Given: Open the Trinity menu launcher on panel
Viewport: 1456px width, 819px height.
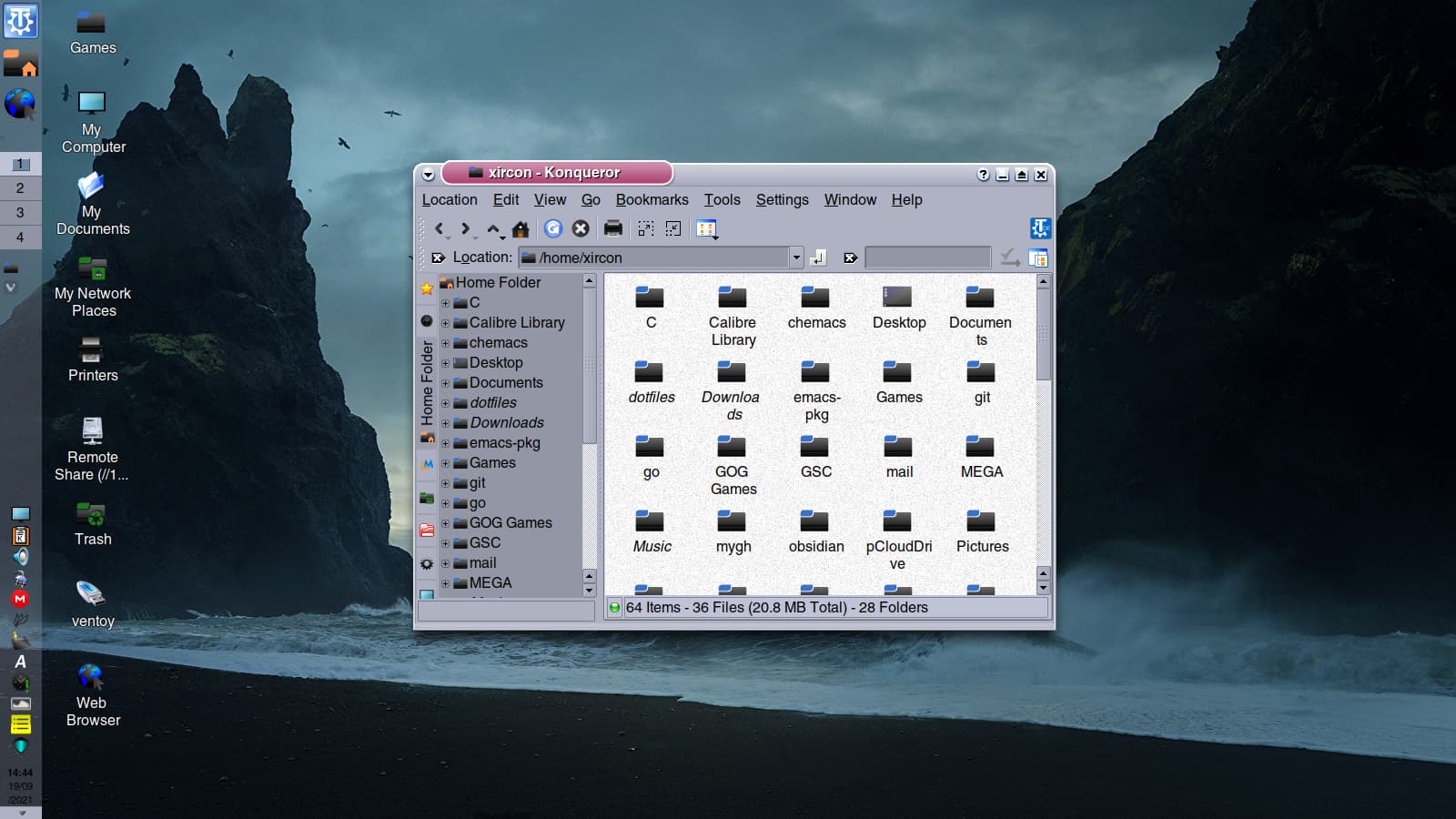Looking at the screenshot, I should click(20, 20).
